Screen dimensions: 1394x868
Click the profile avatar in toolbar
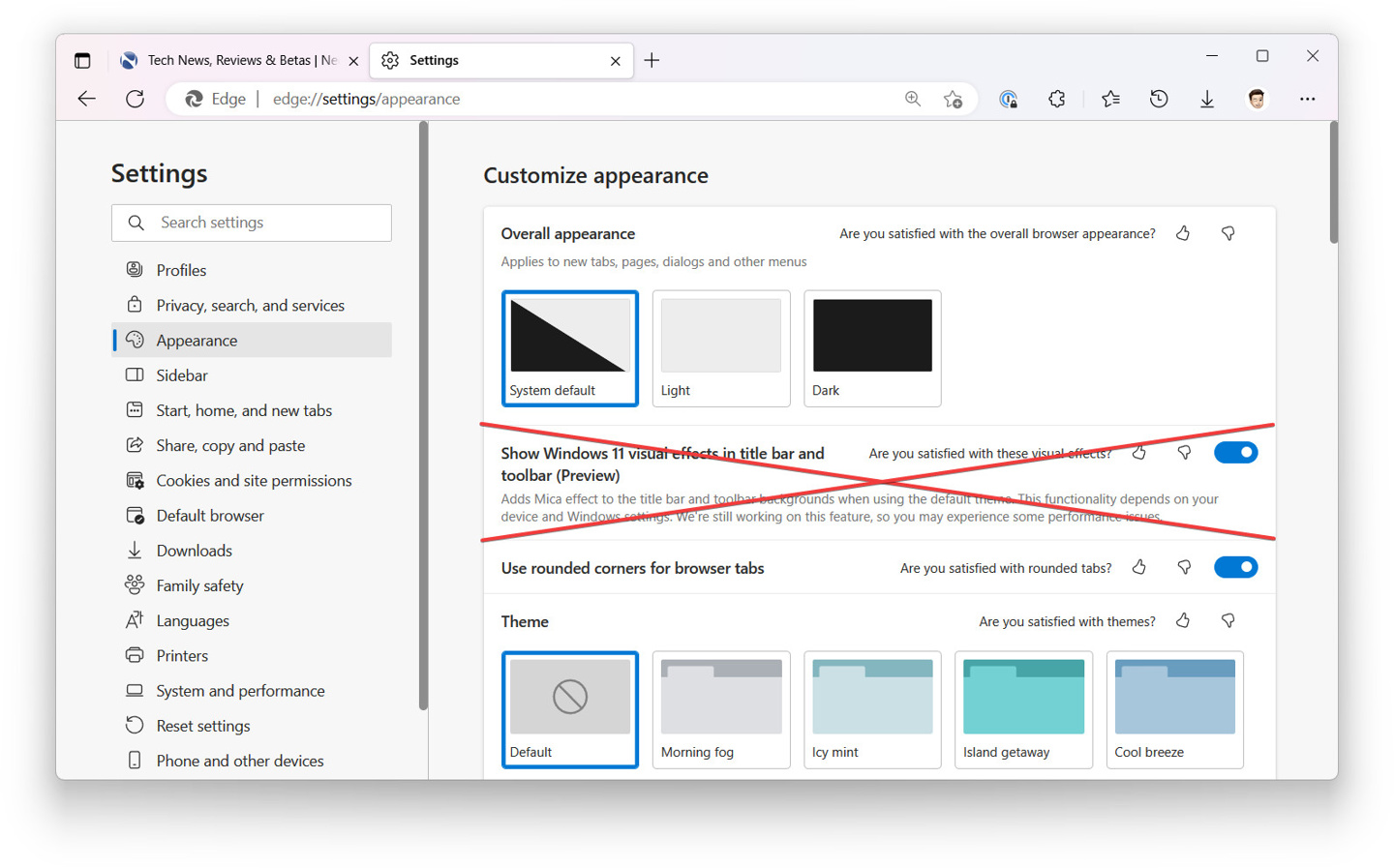coord(1256,98)
